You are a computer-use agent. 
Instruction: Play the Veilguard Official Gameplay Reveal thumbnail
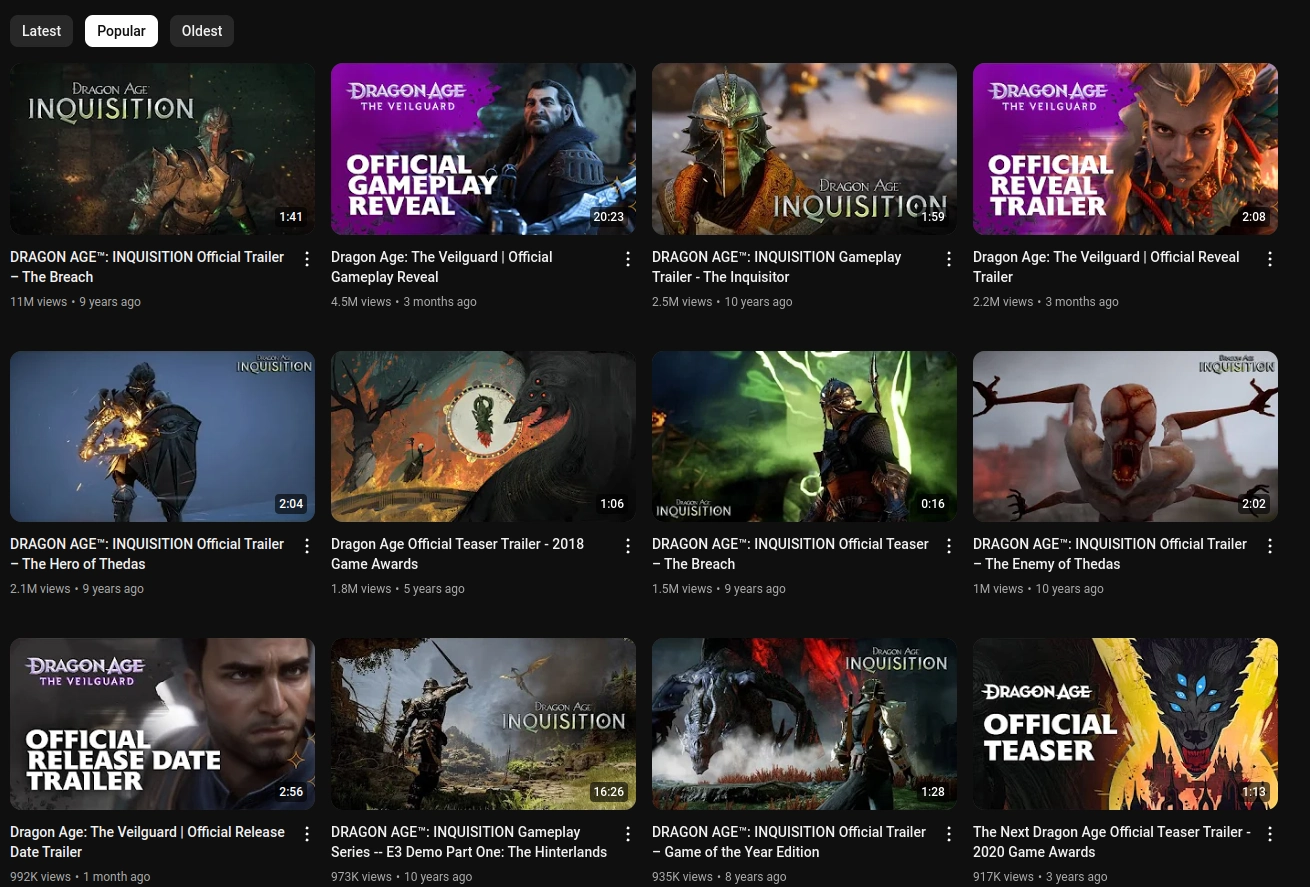(x=483, y=149)
